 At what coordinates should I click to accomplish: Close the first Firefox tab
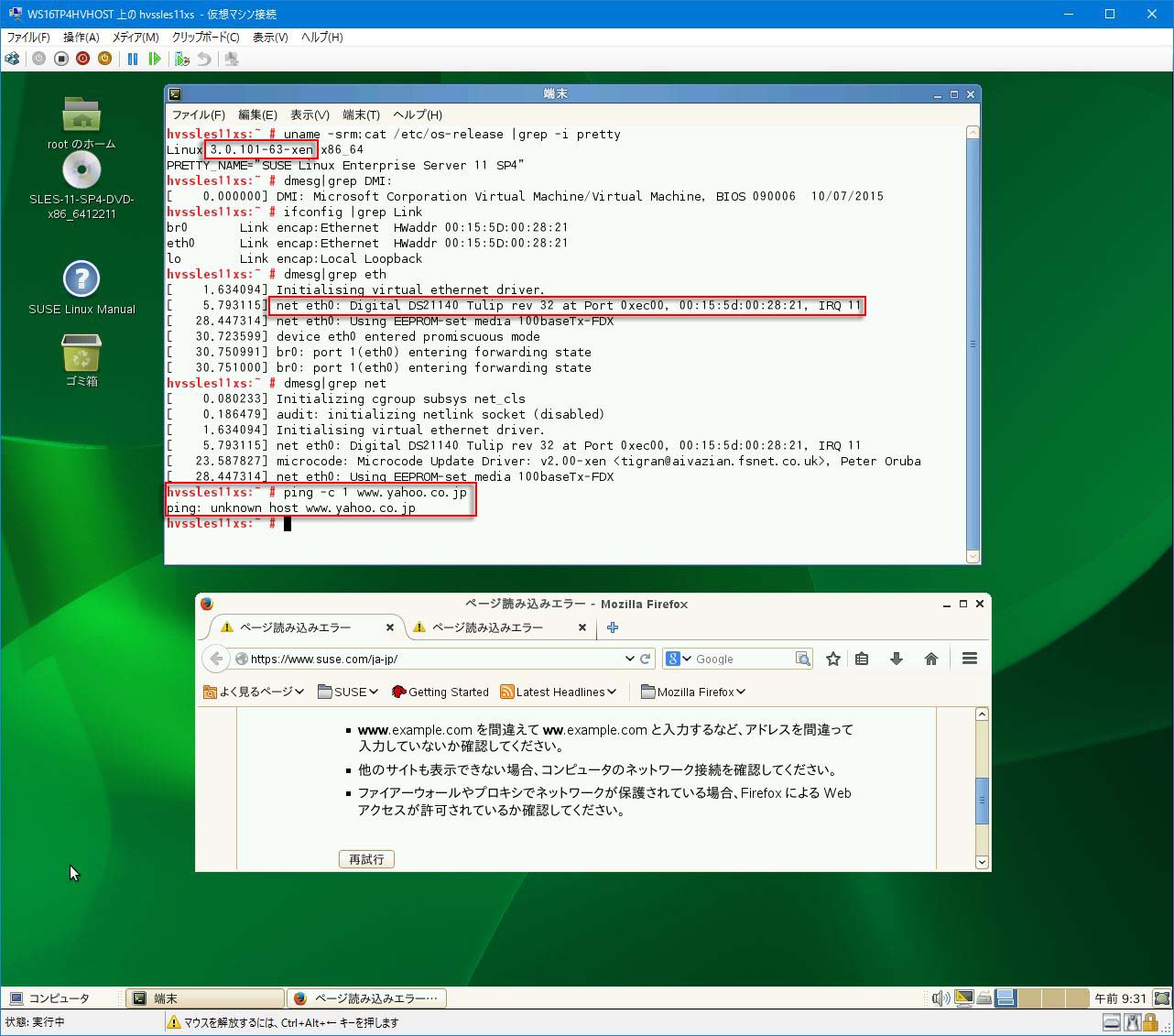tap(390, 627)
